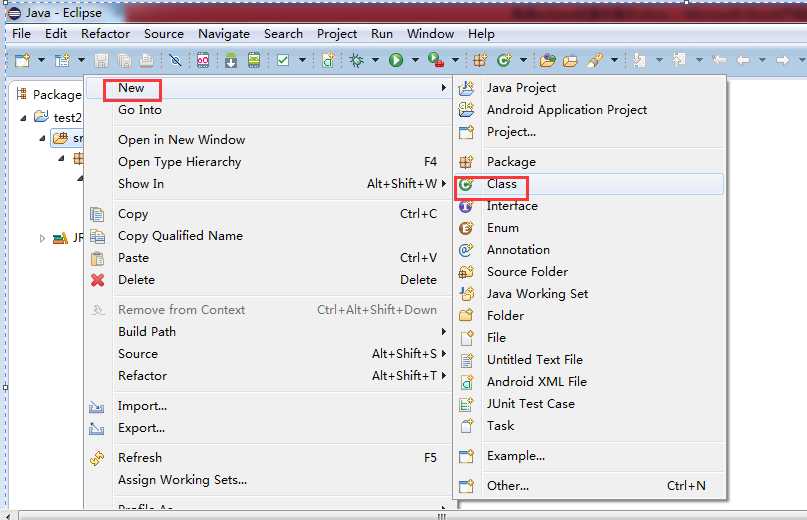Choose Copy from context menu
Image resolution: width=807 pixels, height=520 pixels.
269,214
